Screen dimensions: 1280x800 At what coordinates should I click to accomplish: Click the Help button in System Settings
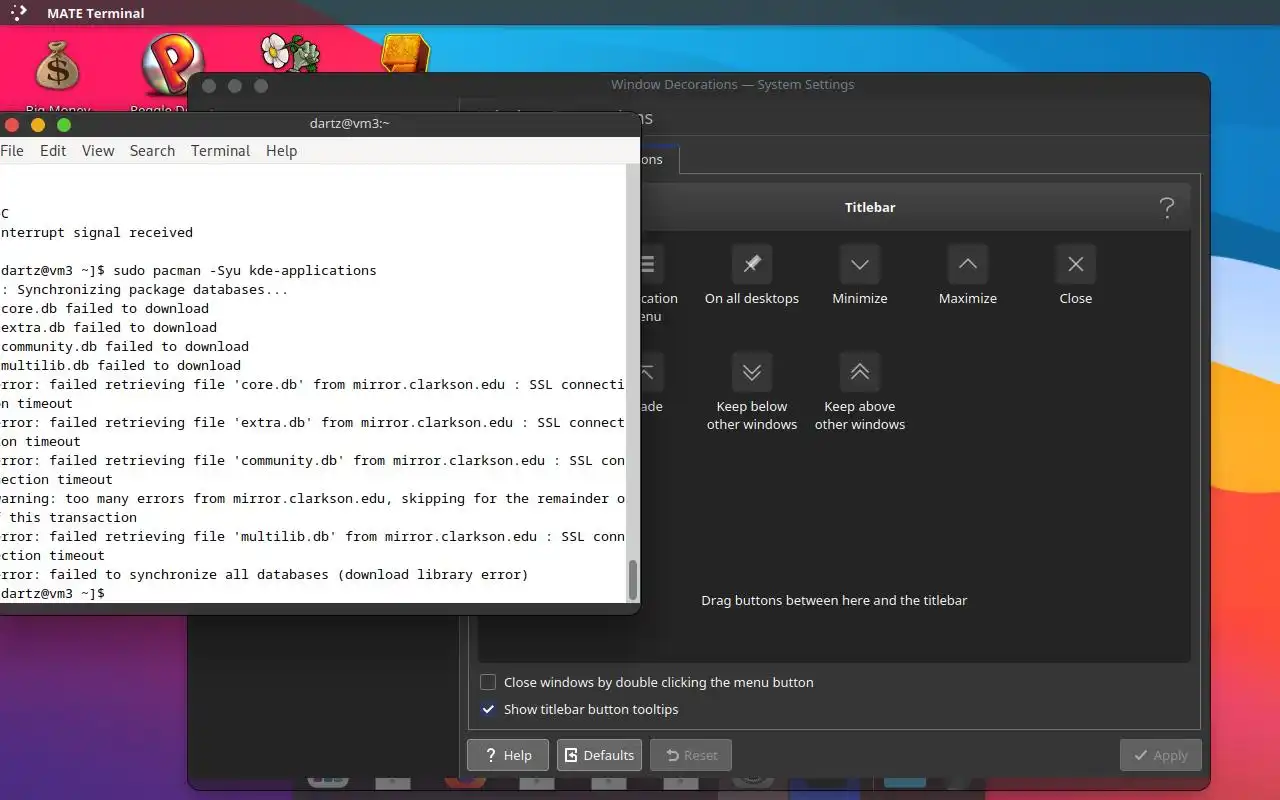pos(507,755)
